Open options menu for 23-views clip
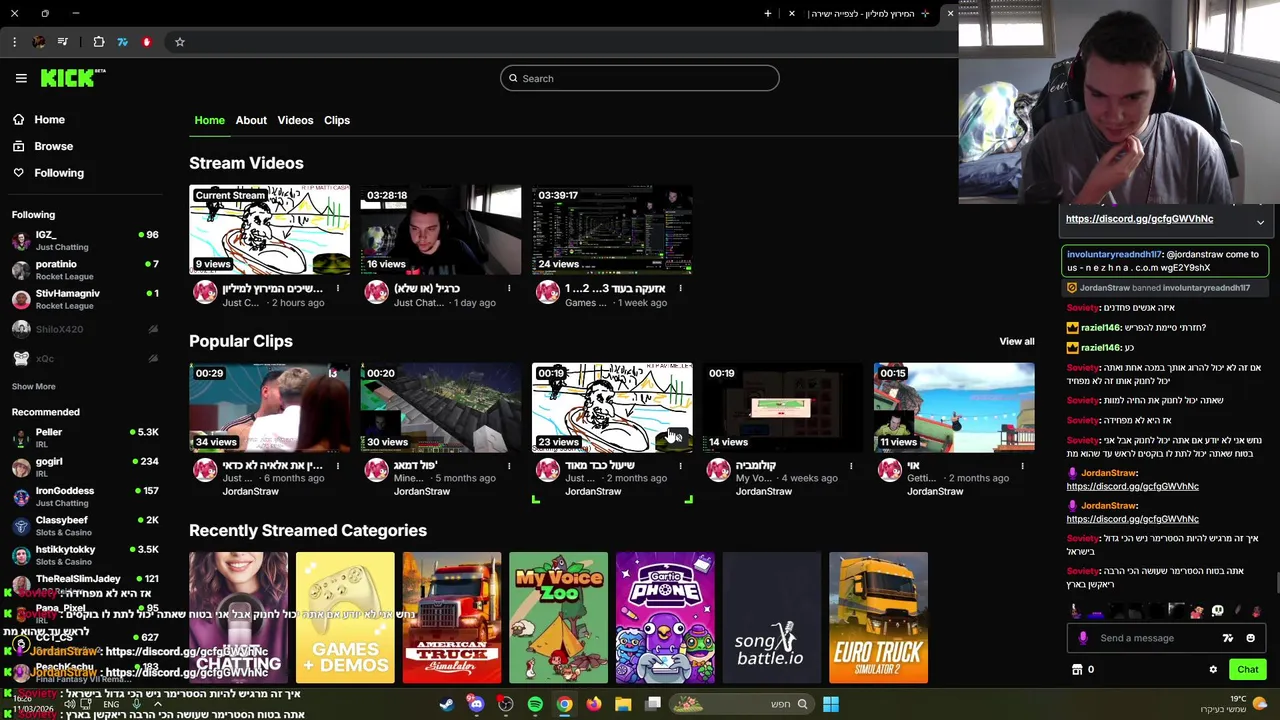Viewport: 1280px width, 720px height. (x=680, y=466)
